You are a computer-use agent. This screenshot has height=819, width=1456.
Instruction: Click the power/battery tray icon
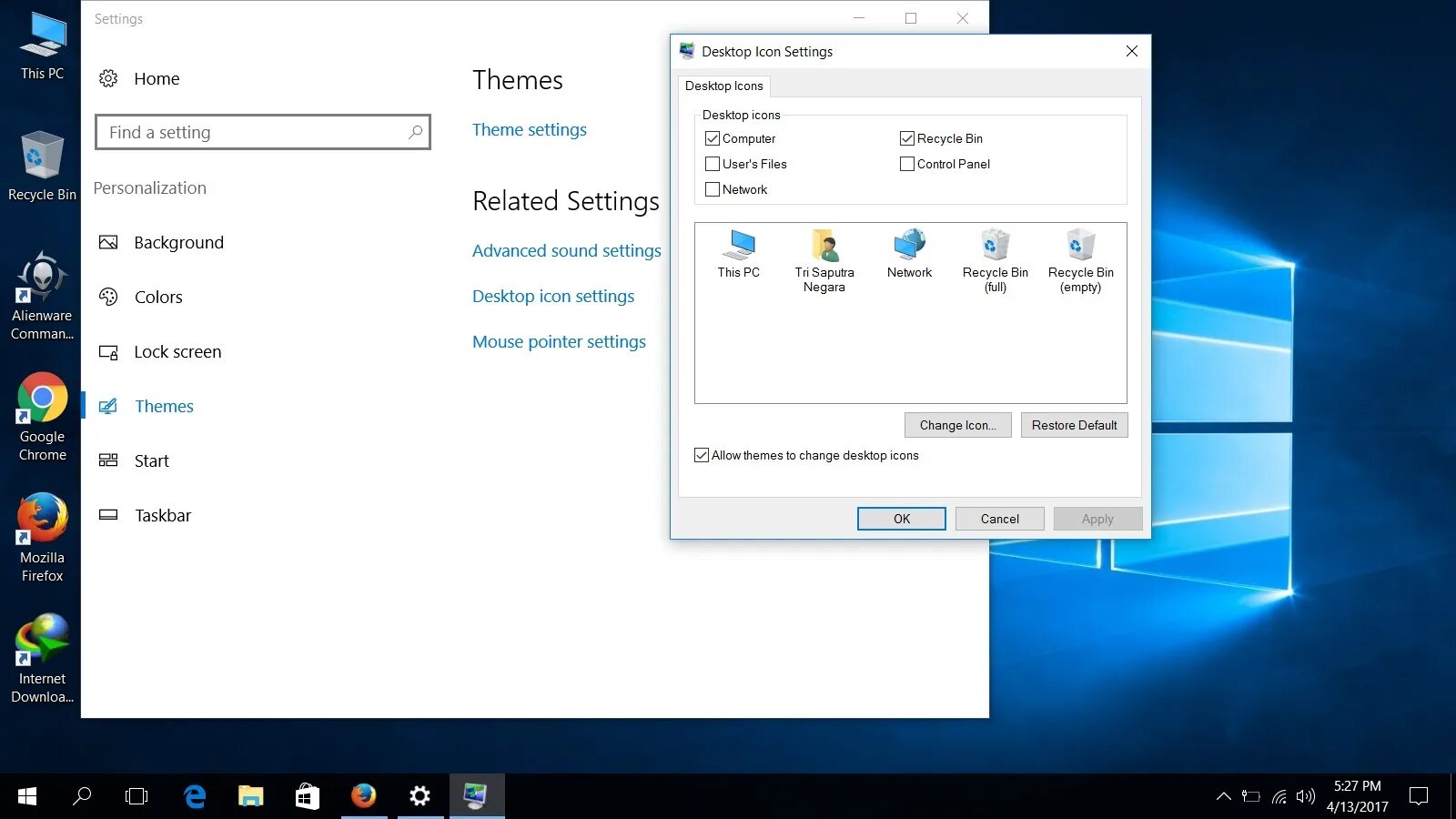tap(1251, 796)
